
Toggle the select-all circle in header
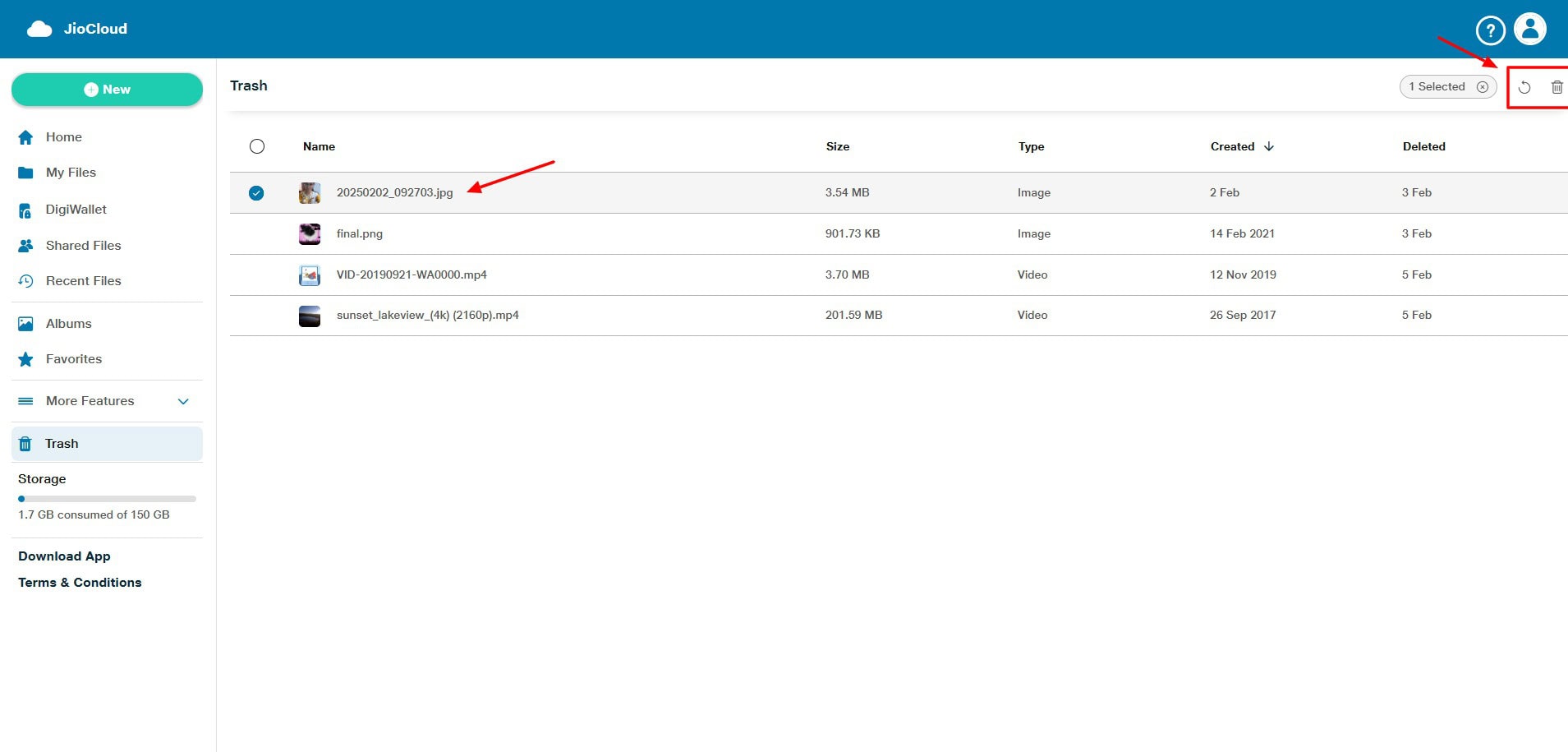tap(257, 146)
